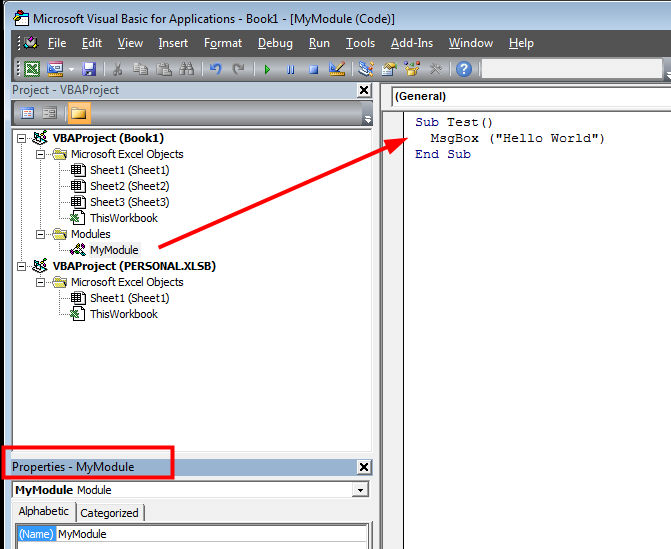Open the Help menu
This screenshot has width=671, height=549.
(521, 43)
